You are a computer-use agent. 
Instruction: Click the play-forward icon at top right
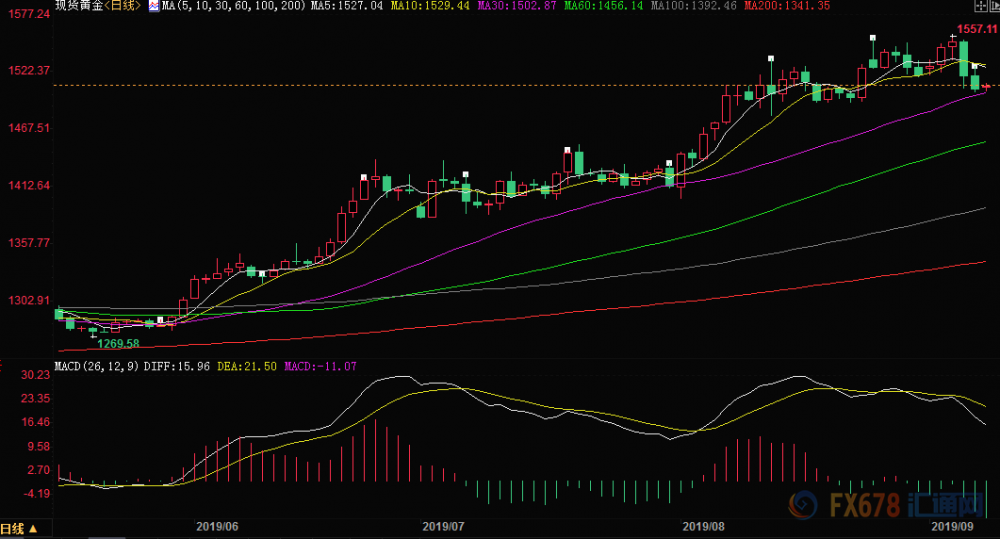(994, 6)
